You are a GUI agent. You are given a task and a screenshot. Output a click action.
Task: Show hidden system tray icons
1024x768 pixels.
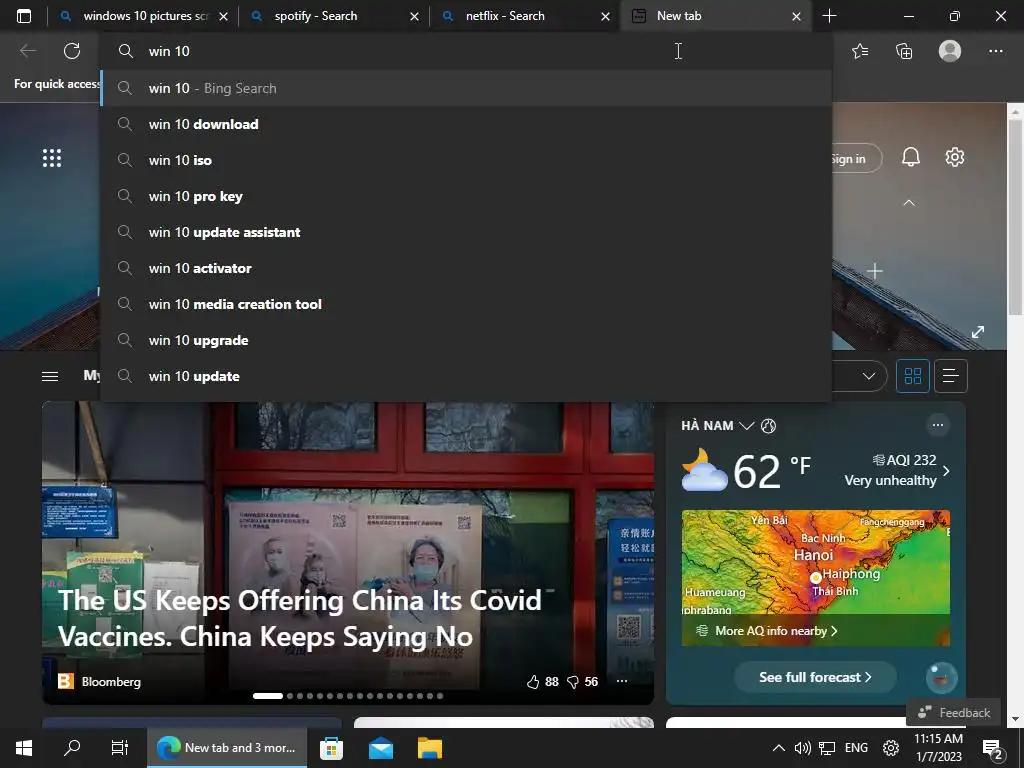[x=778, y=748]
